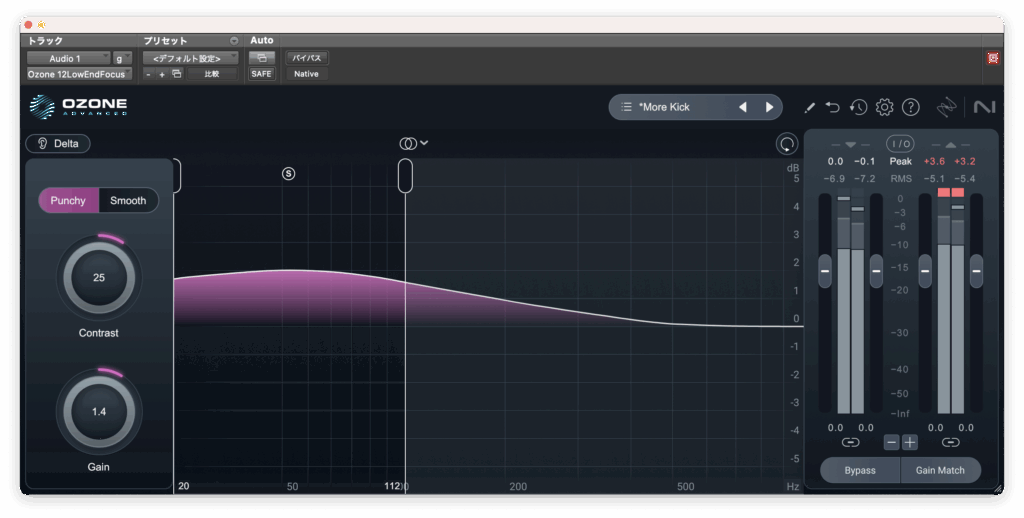Click the pencil edit preset icon

tap(810, 107)
